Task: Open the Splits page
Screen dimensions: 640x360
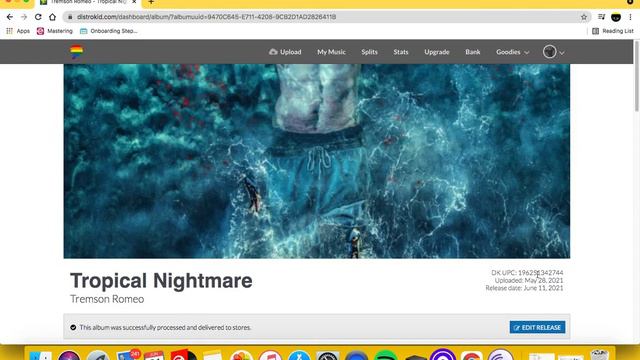Action: 369,52
